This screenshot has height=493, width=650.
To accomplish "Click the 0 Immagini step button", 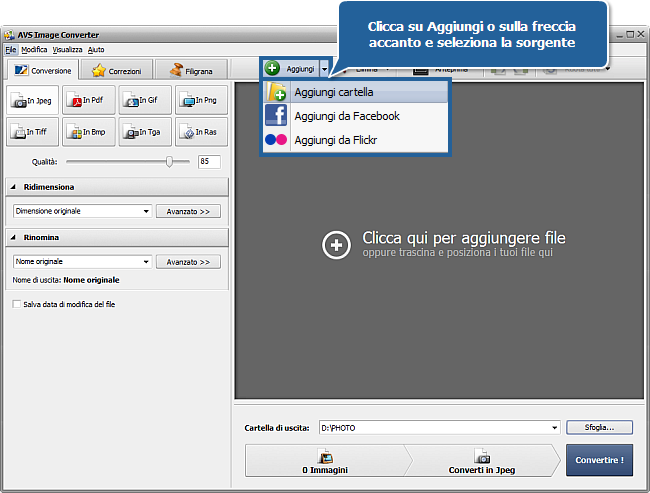I will [x=325, y=461].
